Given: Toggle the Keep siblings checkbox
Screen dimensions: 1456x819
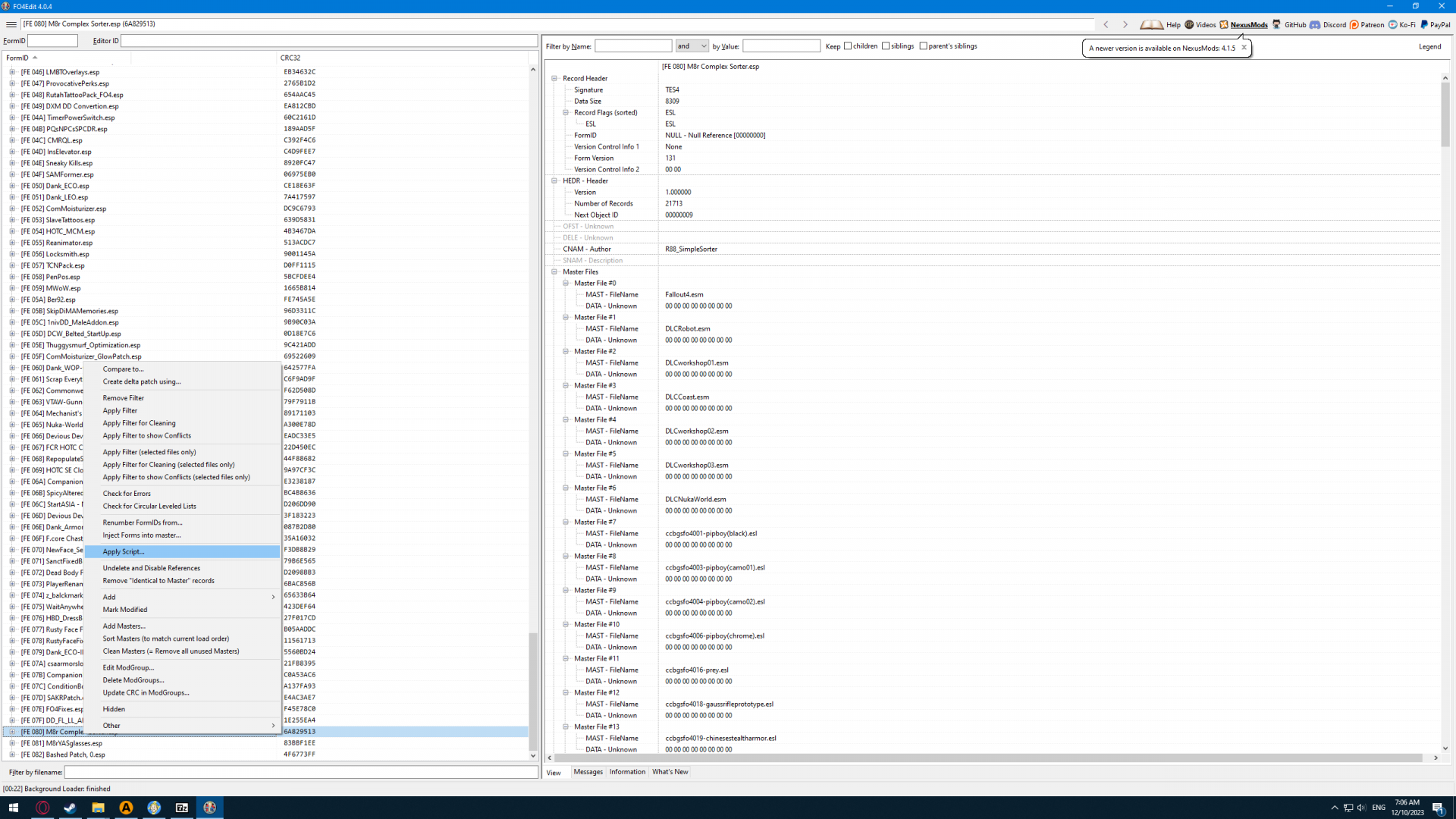Looking at the screenshot, I should (x=886, y=46).
